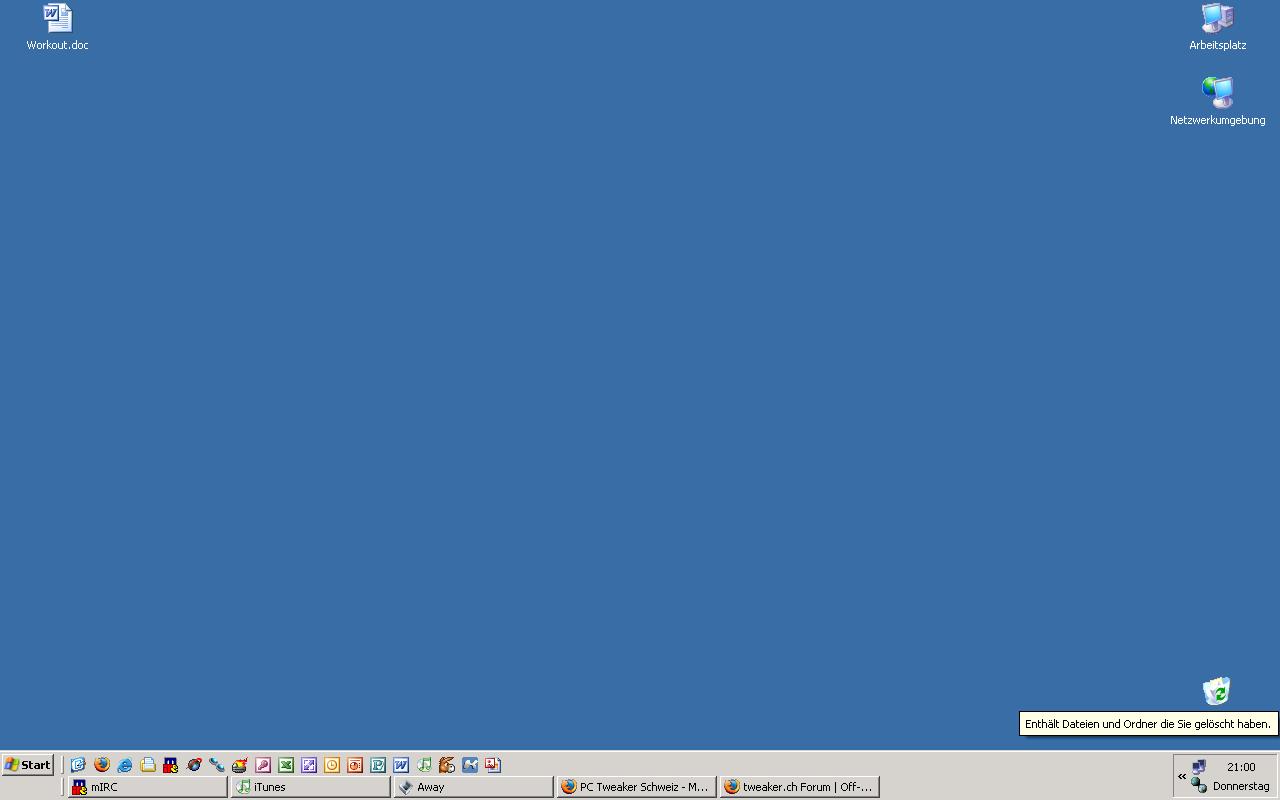
Task: Launch Internet Explorer from Quick Launch
Action: [x=125, y=765]
